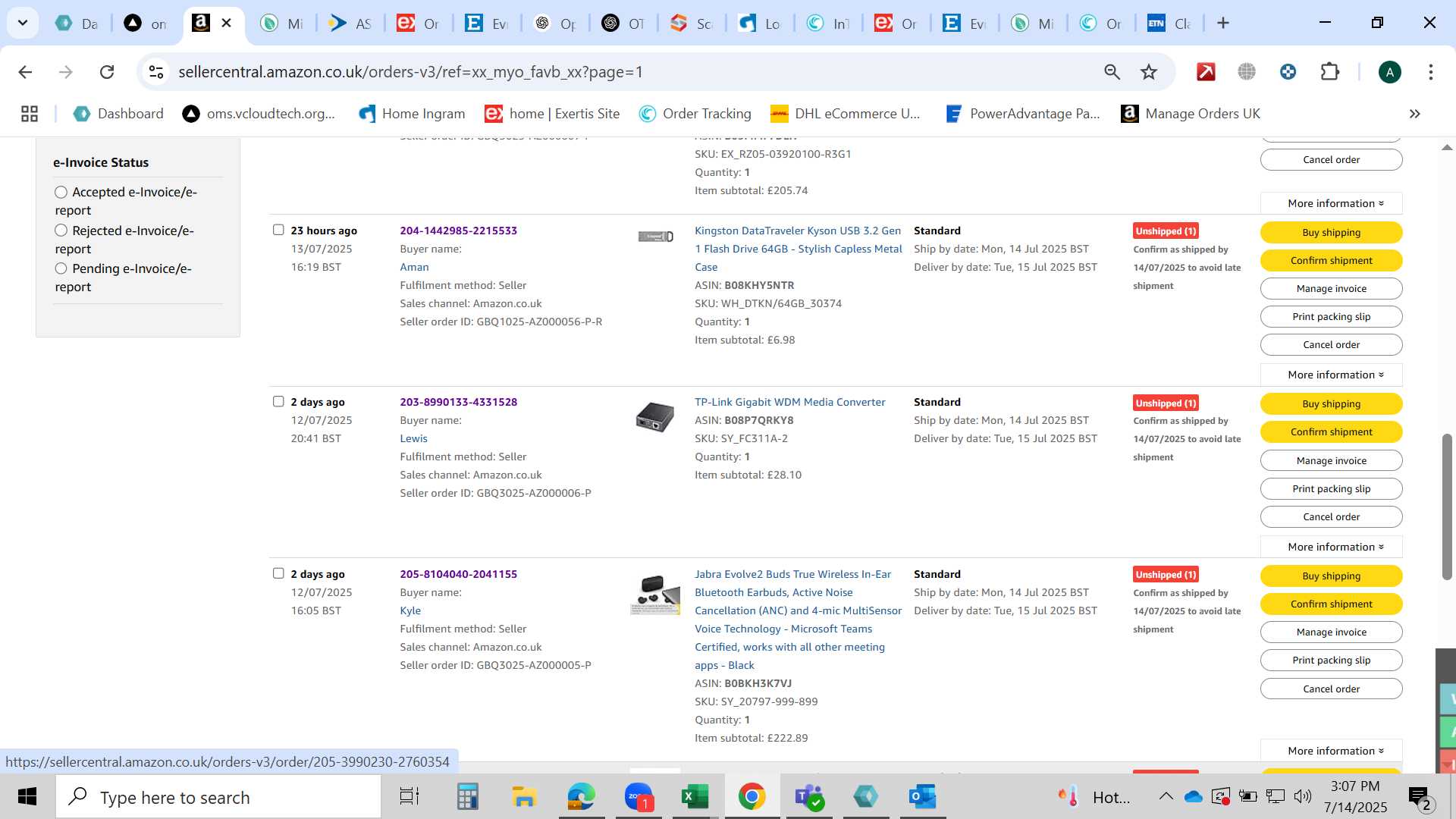The image size is (1456, 819).
Task: Click the page vertical scrollbar thumb
Action: pyautogui.click(x=1447, y=507)
